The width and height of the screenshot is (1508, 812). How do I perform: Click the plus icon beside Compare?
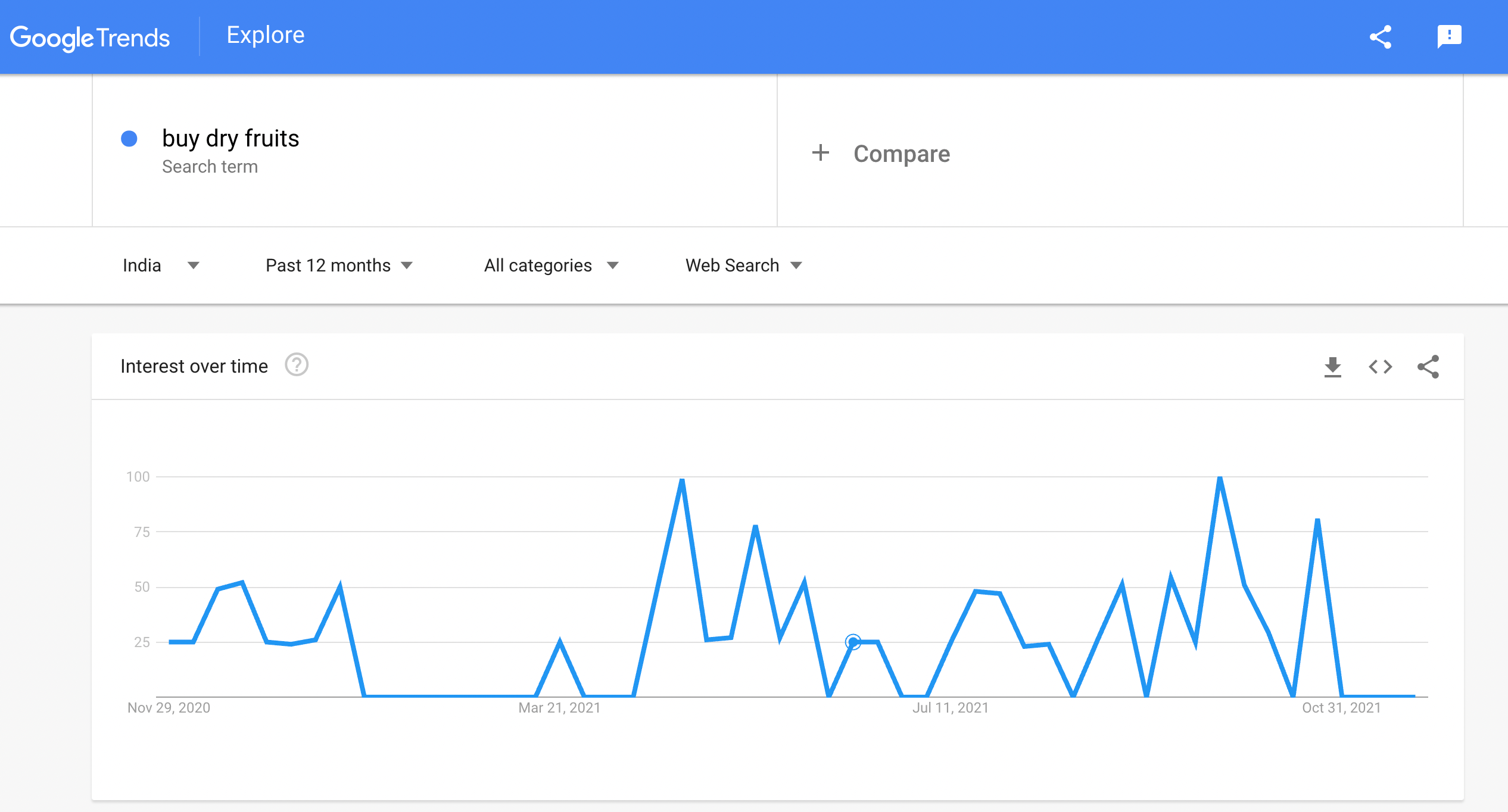tap(820, 153)
